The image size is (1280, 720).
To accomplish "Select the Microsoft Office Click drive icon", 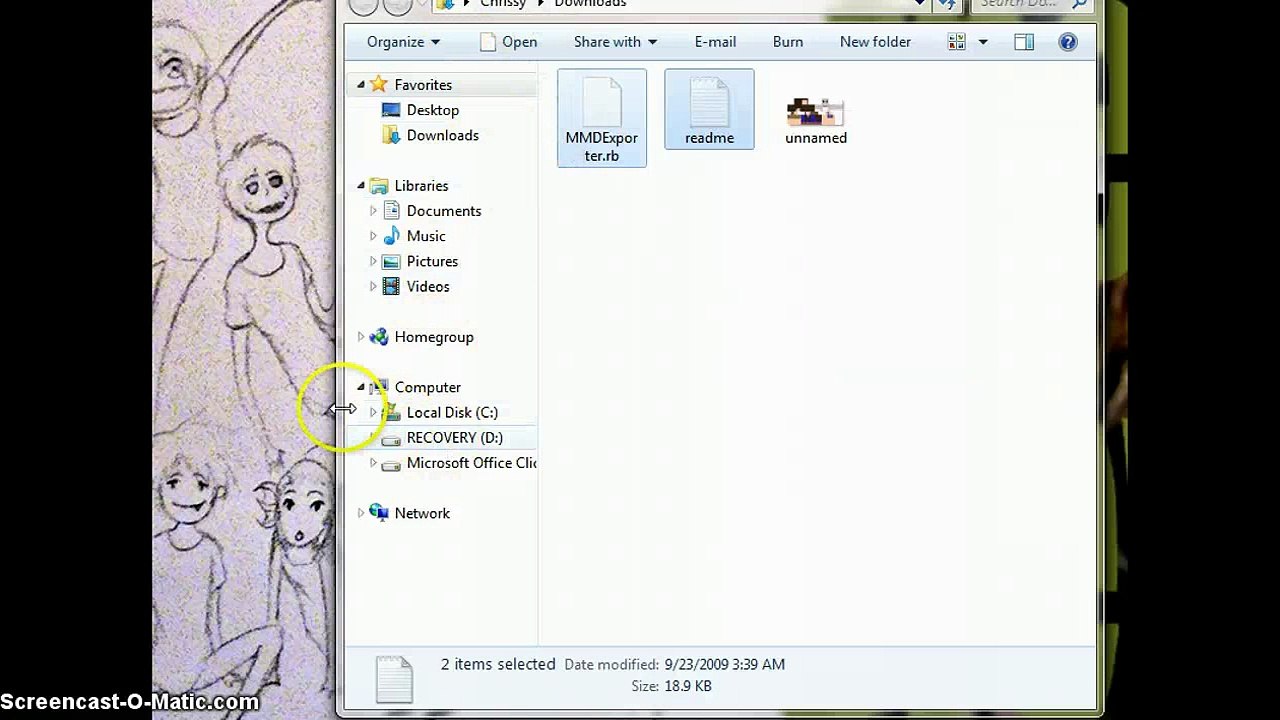I will 391,464.
